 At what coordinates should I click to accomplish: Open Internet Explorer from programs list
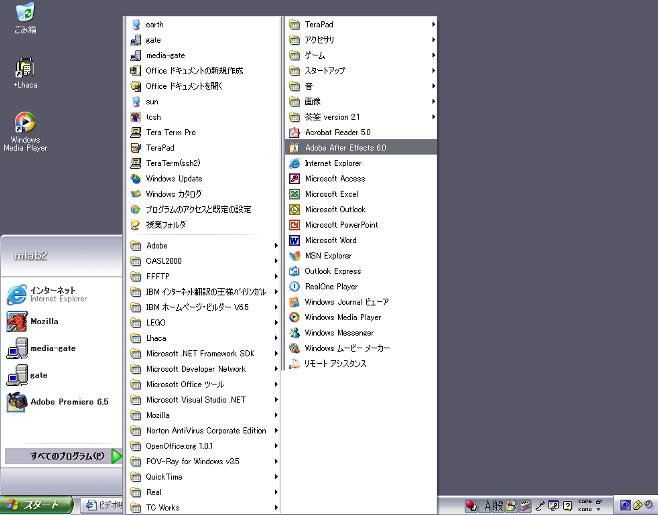(361, 163)
